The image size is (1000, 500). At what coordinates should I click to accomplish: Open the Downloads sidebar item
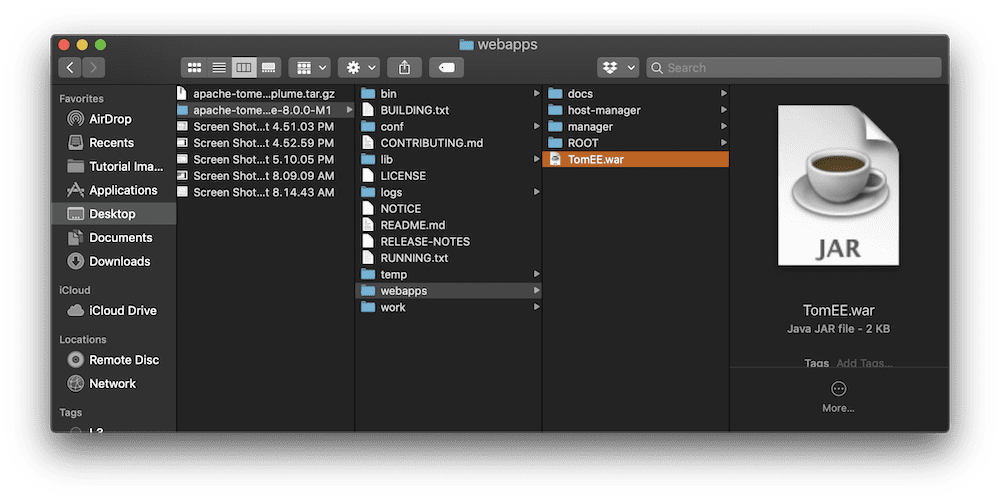pos(119,262)
